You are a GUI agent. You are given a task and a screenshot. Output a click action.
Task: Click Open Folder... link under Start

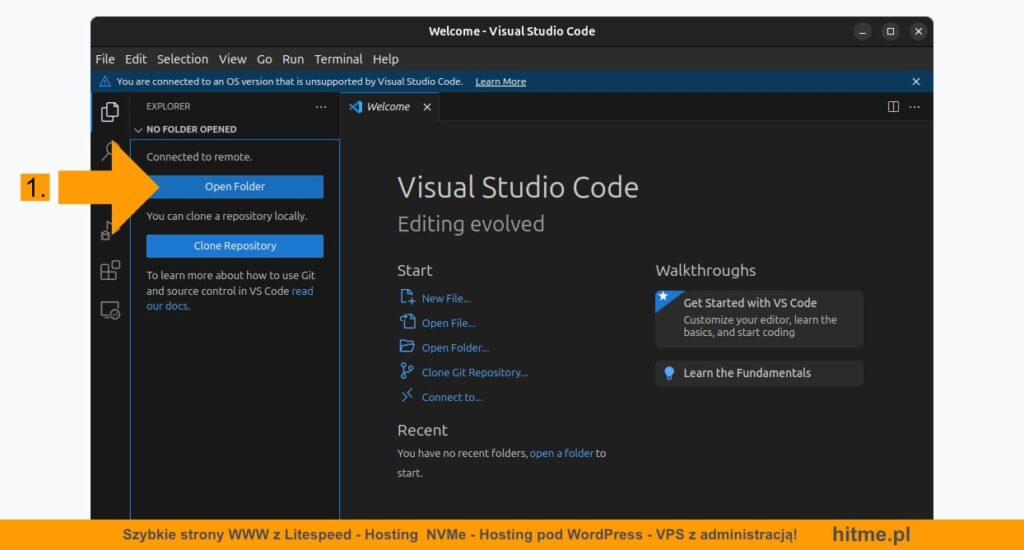tap(455, 348)
